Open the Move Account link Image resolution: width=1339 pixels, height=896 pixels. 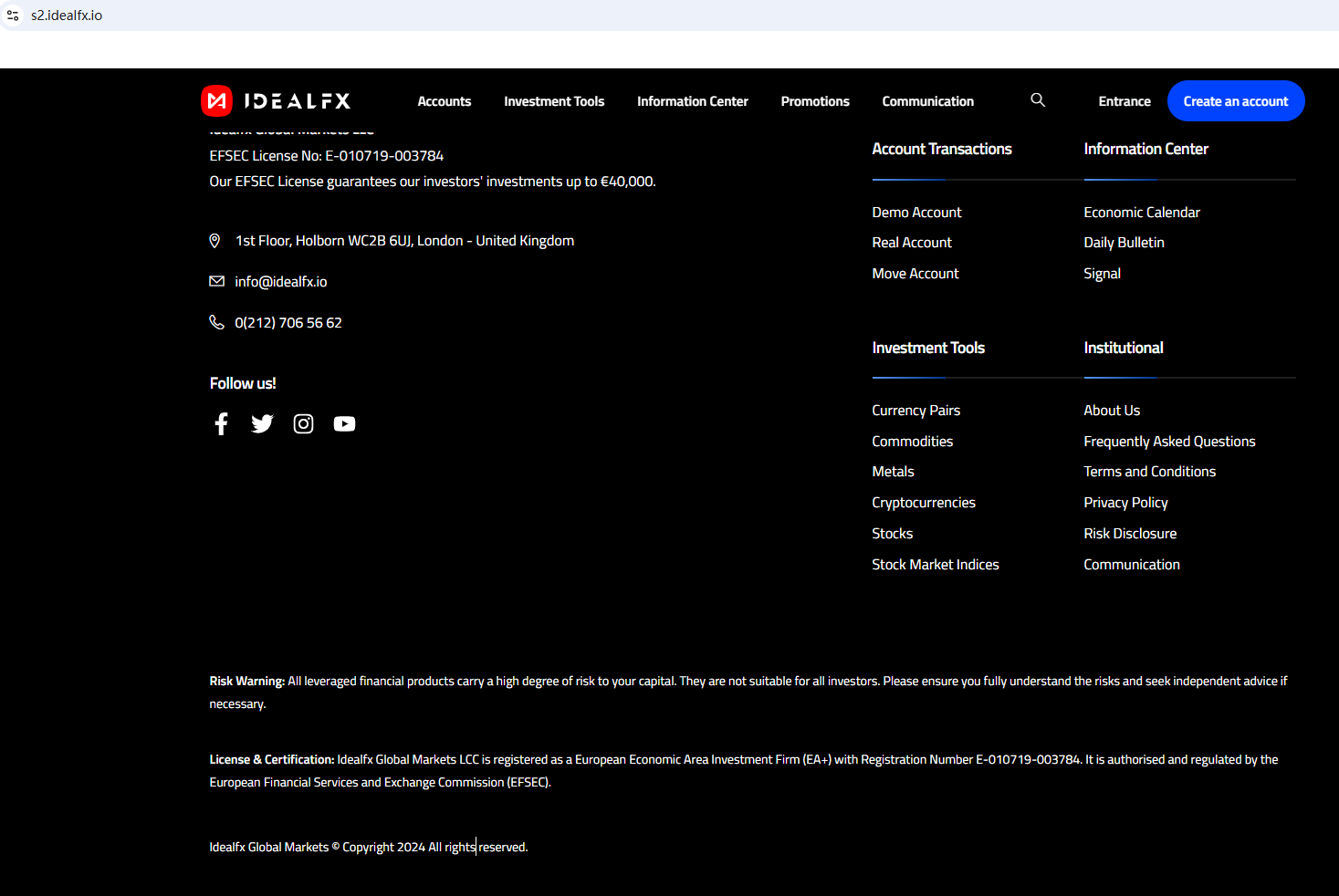[x=915, y=274]
